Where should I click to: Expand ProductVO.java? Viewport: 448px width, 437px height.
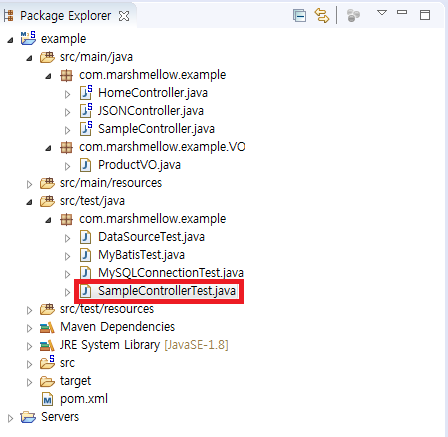(x=67, y=166)
